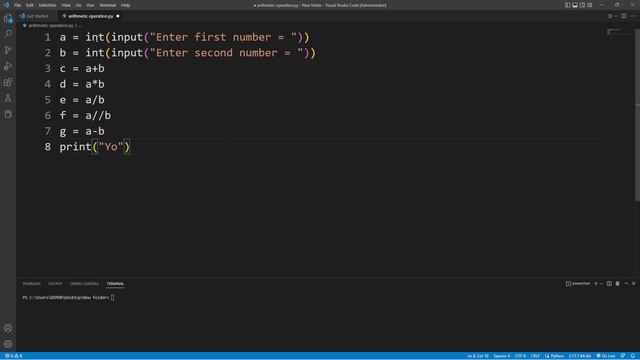Click line number 1 in gutter
The image size is (640, 360).
tap(48, 38)
